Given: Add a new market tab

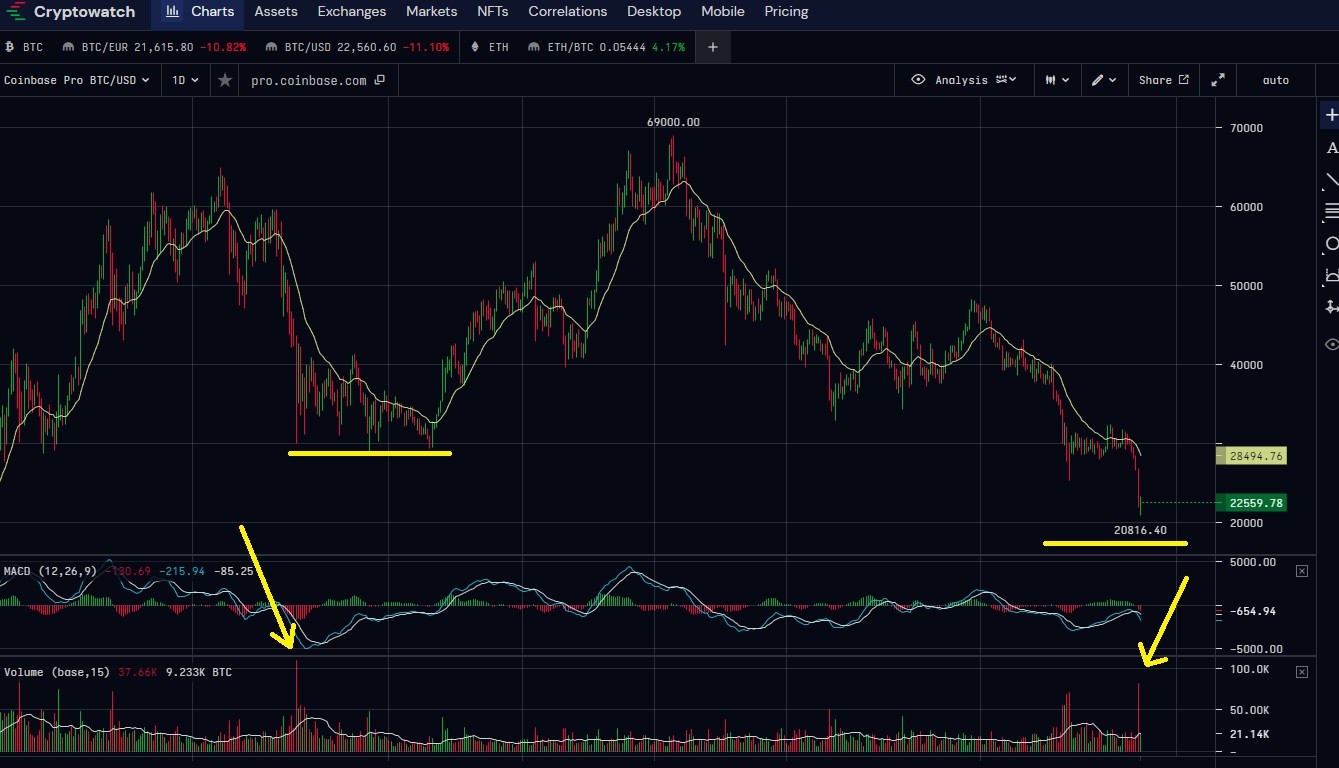Looking at the screenshot, I should [712, 47].
